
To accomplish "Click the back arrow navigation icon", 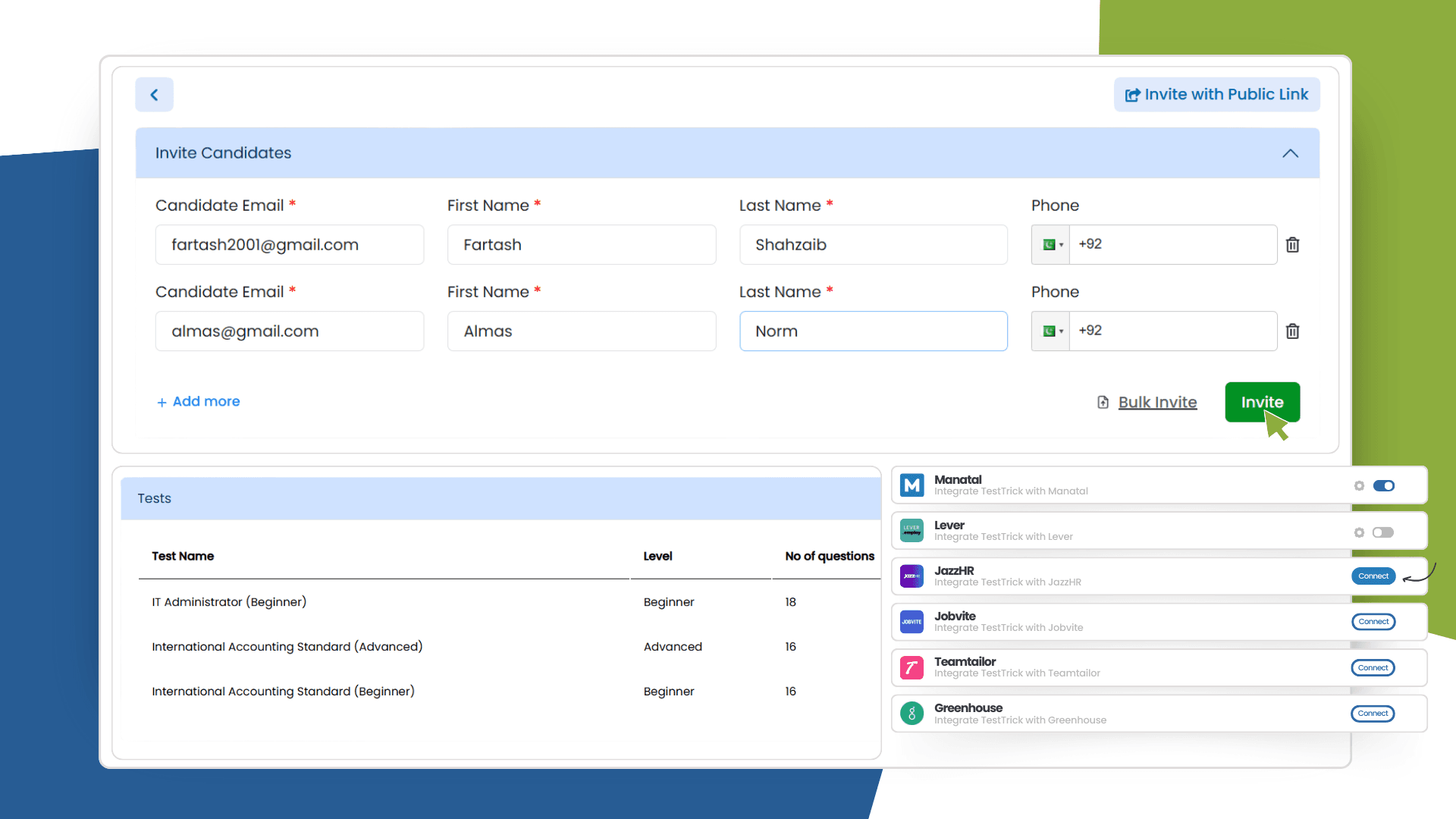I will click(x=154, y=94).
